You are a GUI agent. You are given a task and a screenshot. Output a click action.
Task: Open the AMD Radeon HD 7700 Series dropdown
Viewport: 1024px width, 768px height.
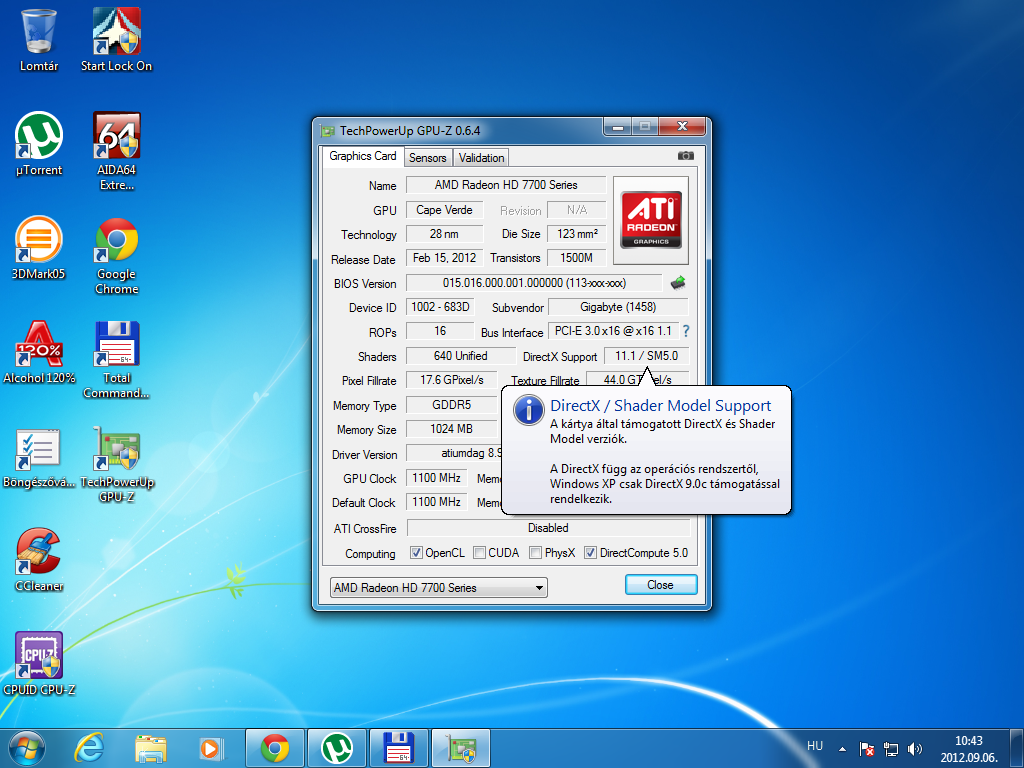coord(439,587)
